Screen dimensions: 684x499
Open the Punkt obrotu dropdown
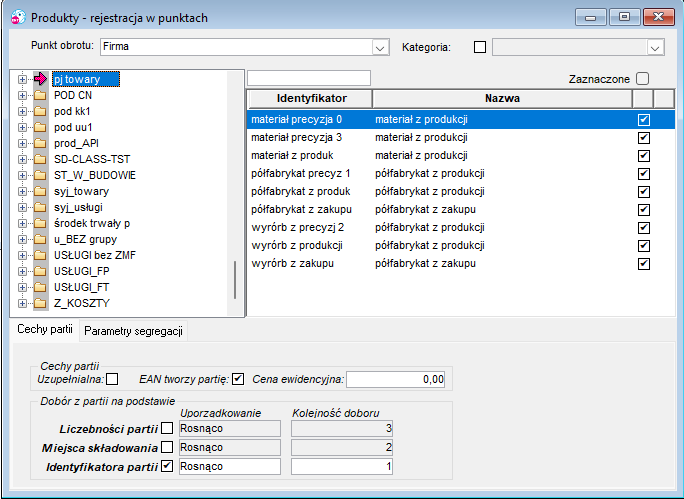point(380,47)
